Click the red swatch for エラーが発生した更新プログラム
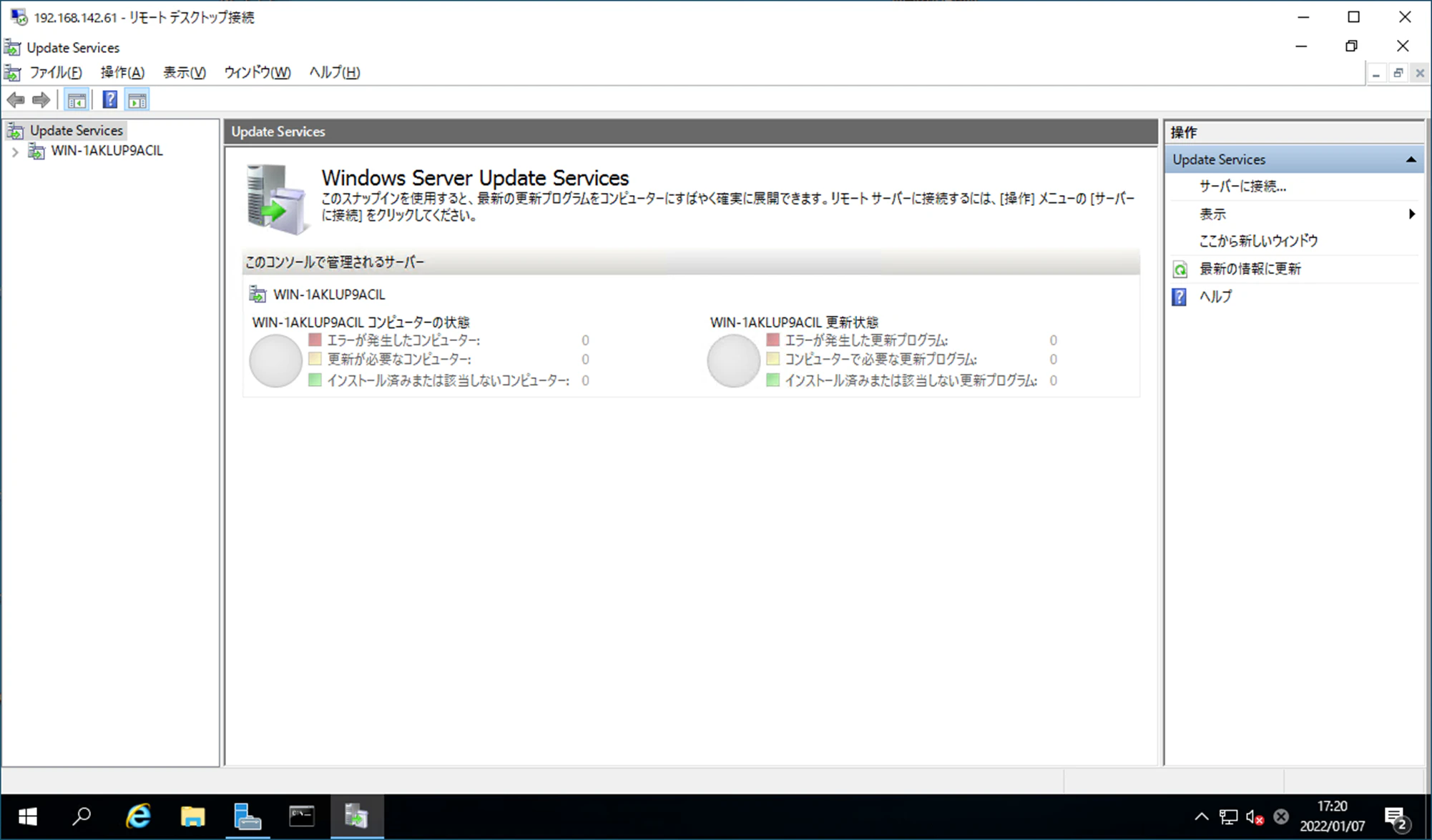The width and height of the screenshot is (1432, 840). (773, 340)
